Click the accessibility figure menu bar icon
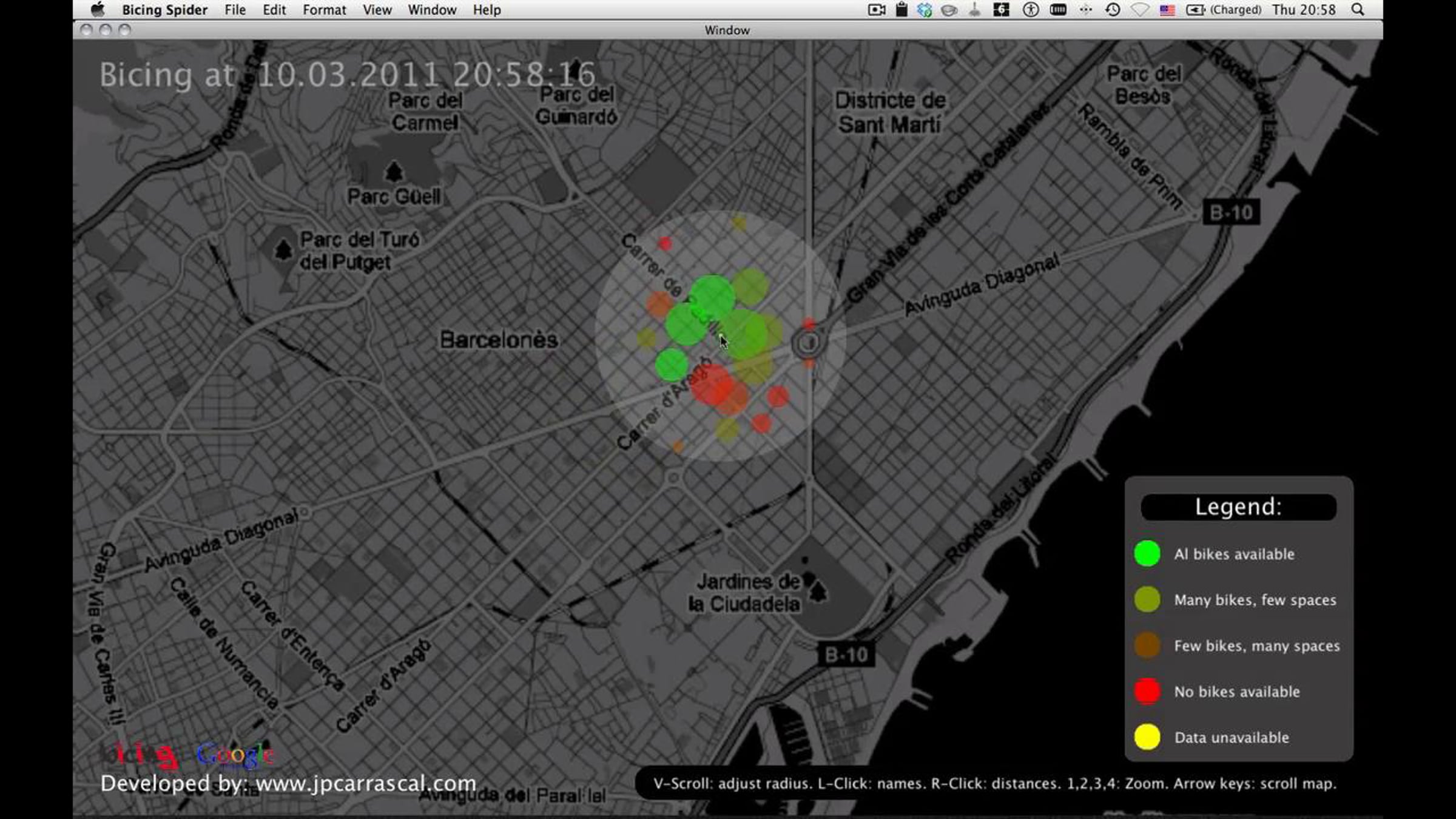Image resolution: width=1456 pixels, height=819 pixels. coord(1031,10)
